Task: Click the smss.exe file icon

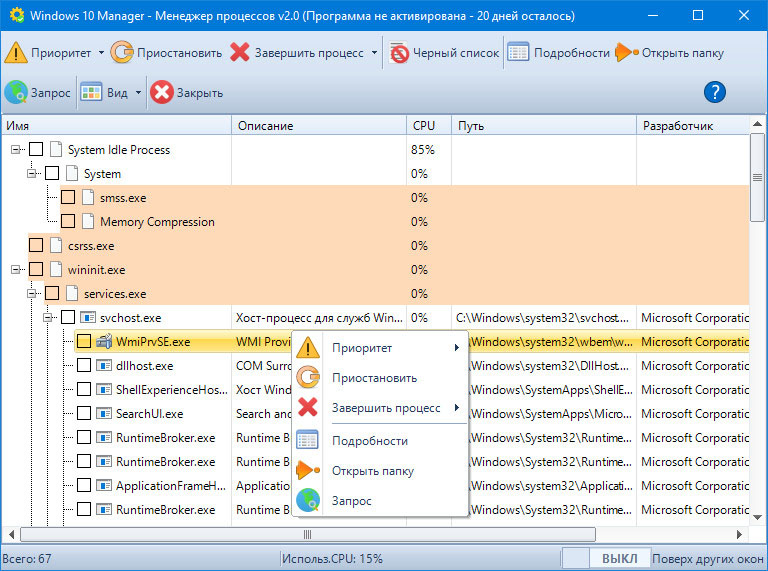Action: pyautogui.click(x=88, y=197)
